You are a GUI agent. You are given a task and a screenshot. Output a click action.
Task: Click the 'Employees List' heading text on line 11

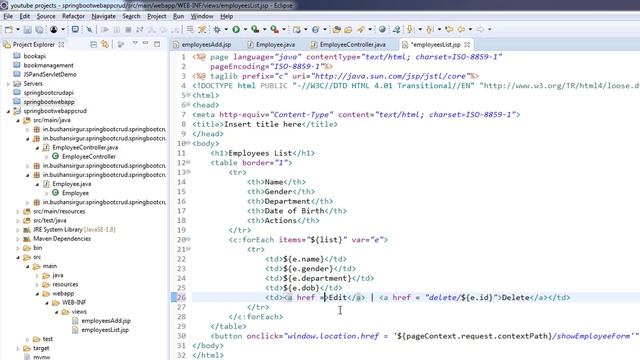(260, 153)
